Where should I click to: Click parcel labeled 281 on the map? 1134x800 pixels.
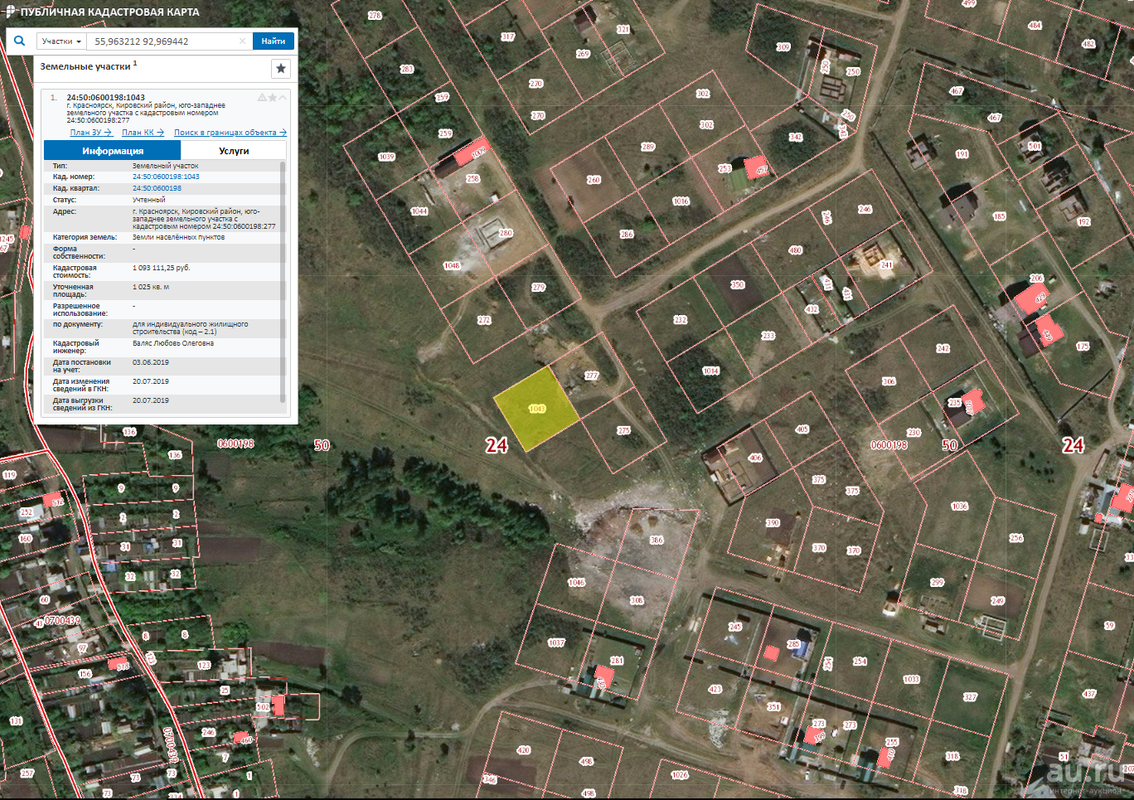(616, 660)
